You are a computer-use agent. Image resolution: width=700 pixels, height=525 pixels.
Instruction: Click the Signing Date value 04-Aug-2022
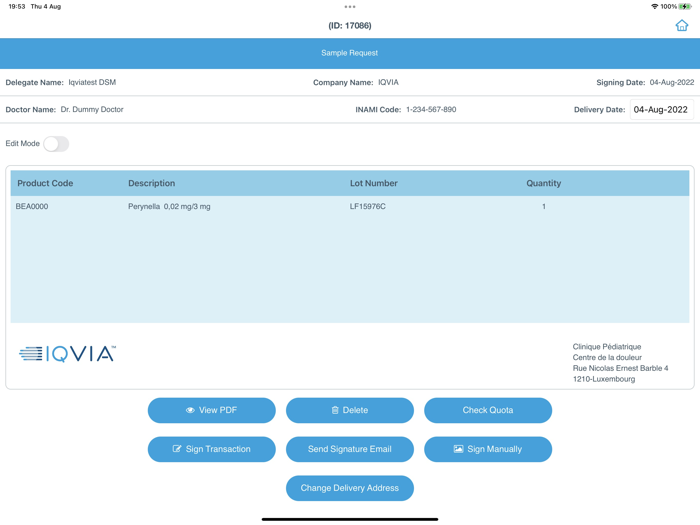click(x=672, y=83)
